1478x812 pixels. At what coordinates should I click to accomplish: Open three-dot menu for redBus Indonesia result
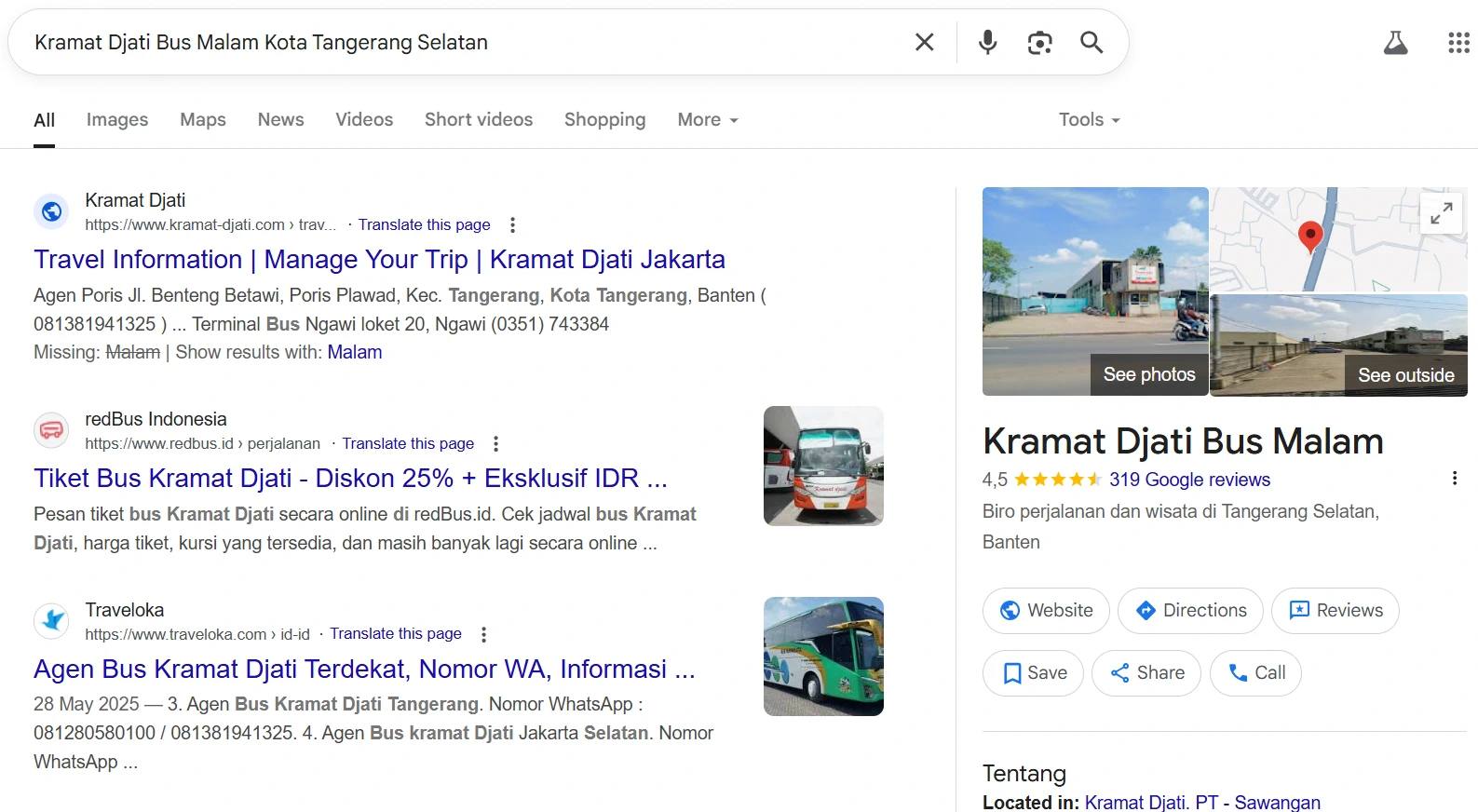495,443
